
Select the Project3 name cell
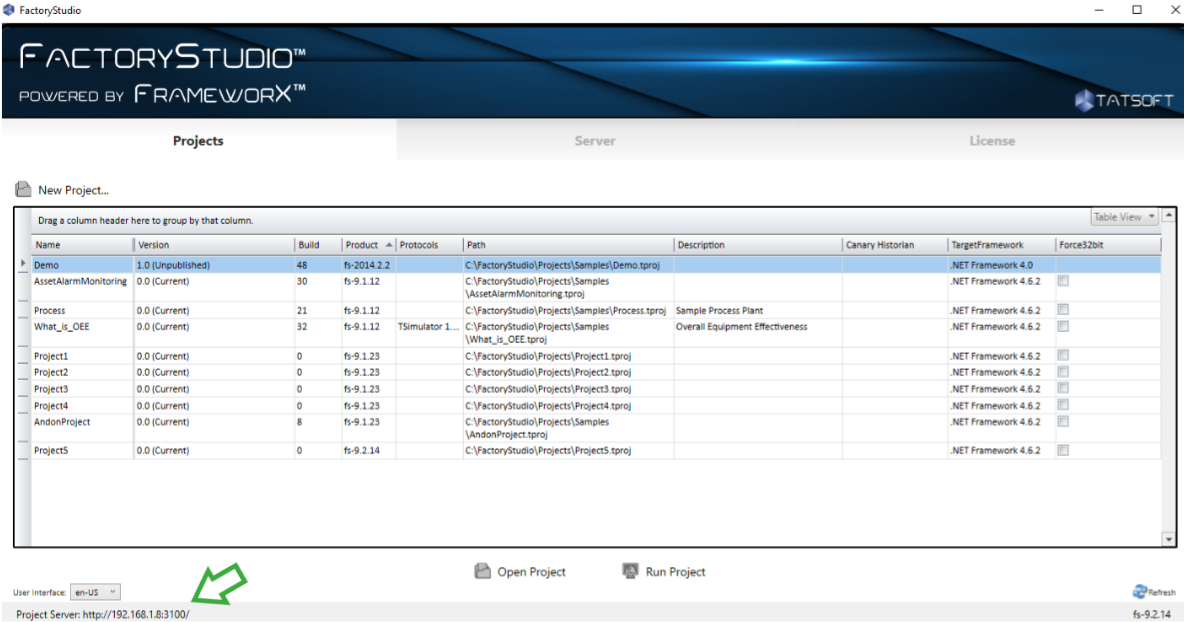[82, 389]
